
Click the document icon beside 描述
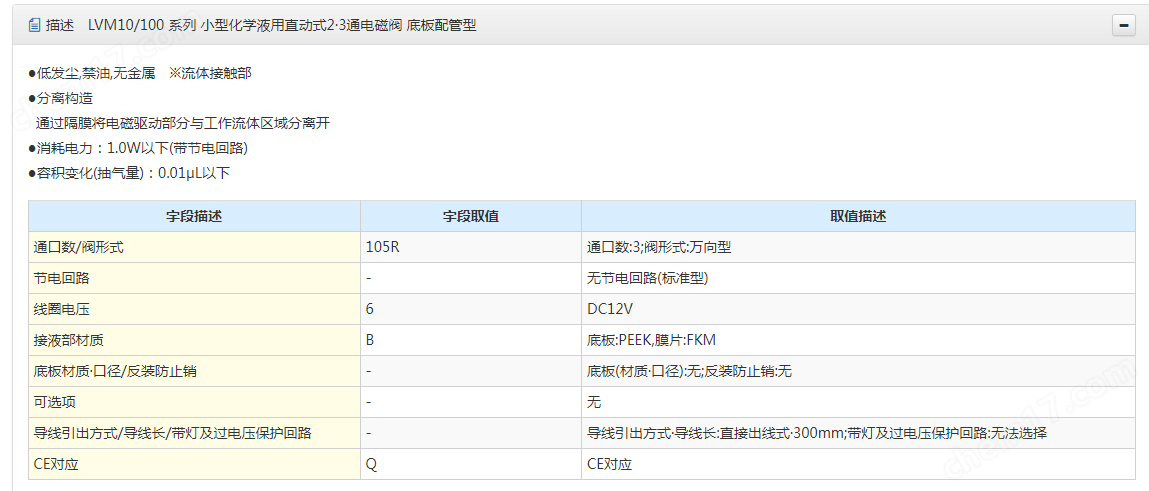(x=34, y=25)
